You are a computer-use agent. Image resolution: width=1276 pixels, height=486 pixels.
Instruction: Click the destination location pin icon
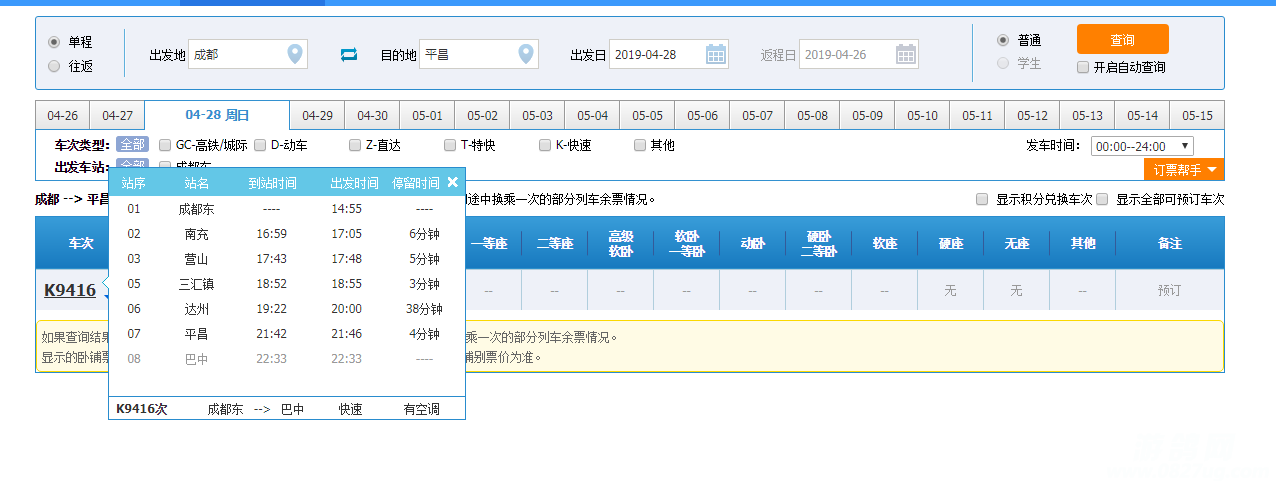click(x=526, y=54)
